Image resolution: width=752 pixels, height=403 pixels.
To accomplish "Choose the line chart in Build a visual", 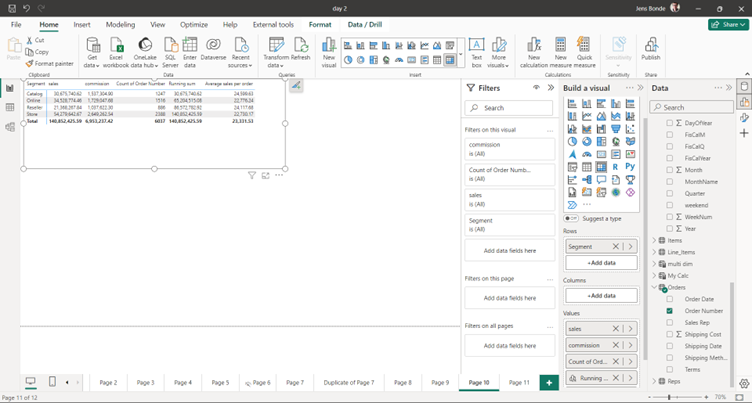I will [587, 116].
